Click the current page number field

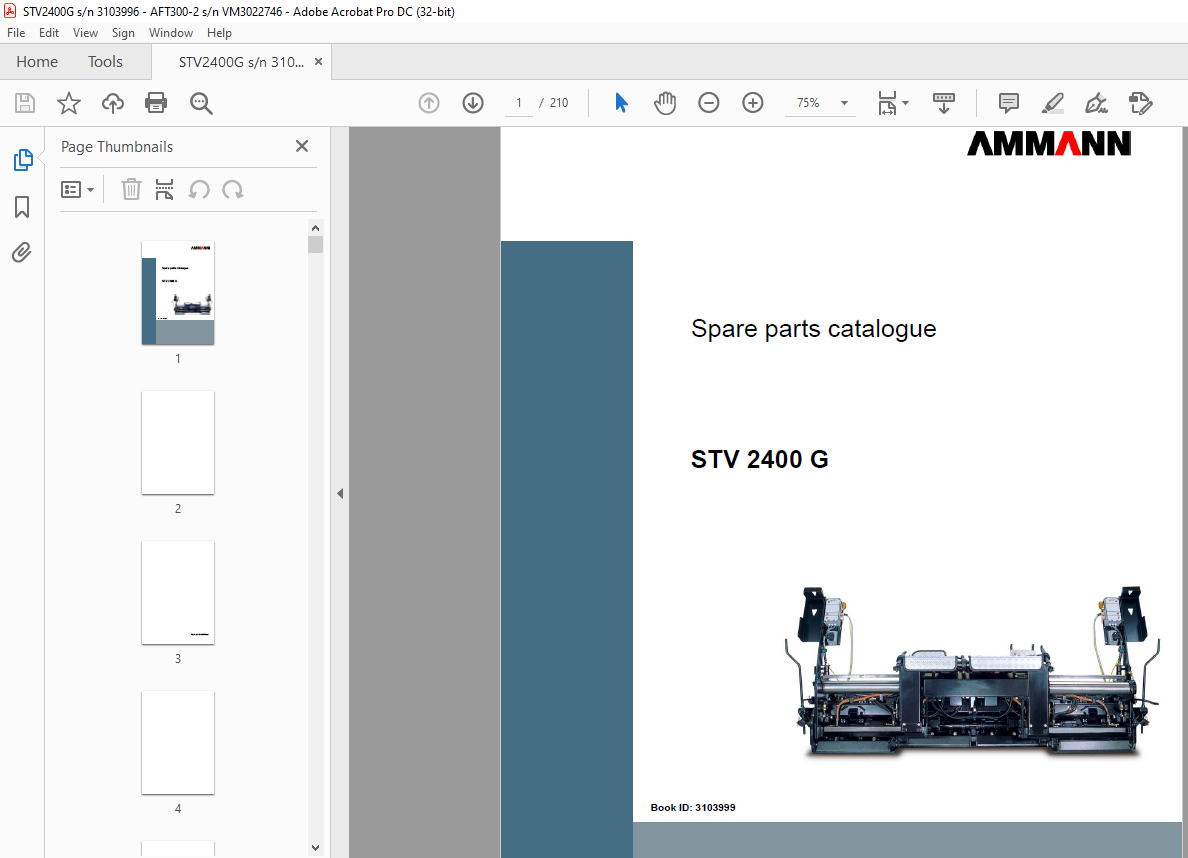519,103
